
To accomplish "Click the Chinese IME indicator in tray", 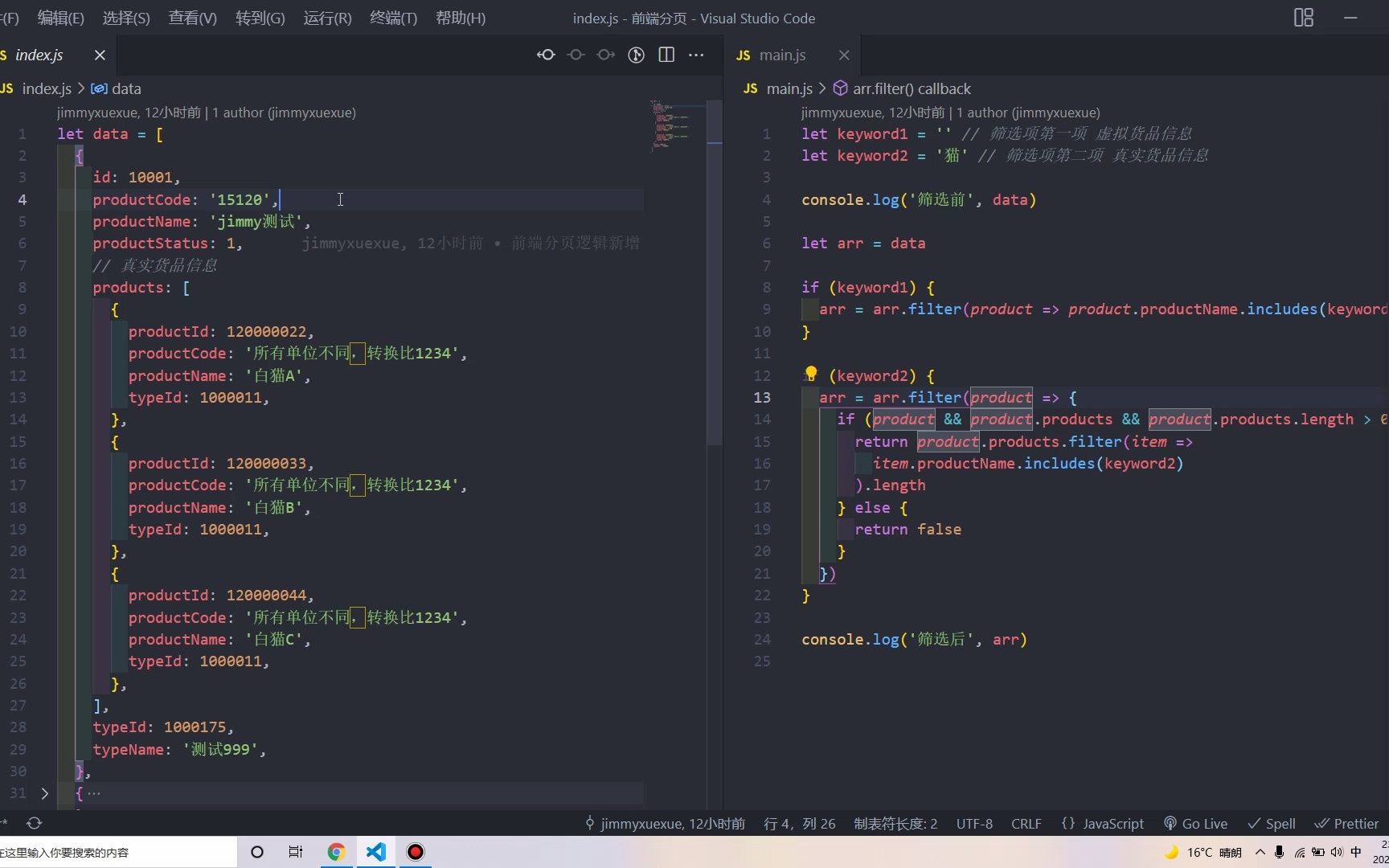I will 1357,852.
